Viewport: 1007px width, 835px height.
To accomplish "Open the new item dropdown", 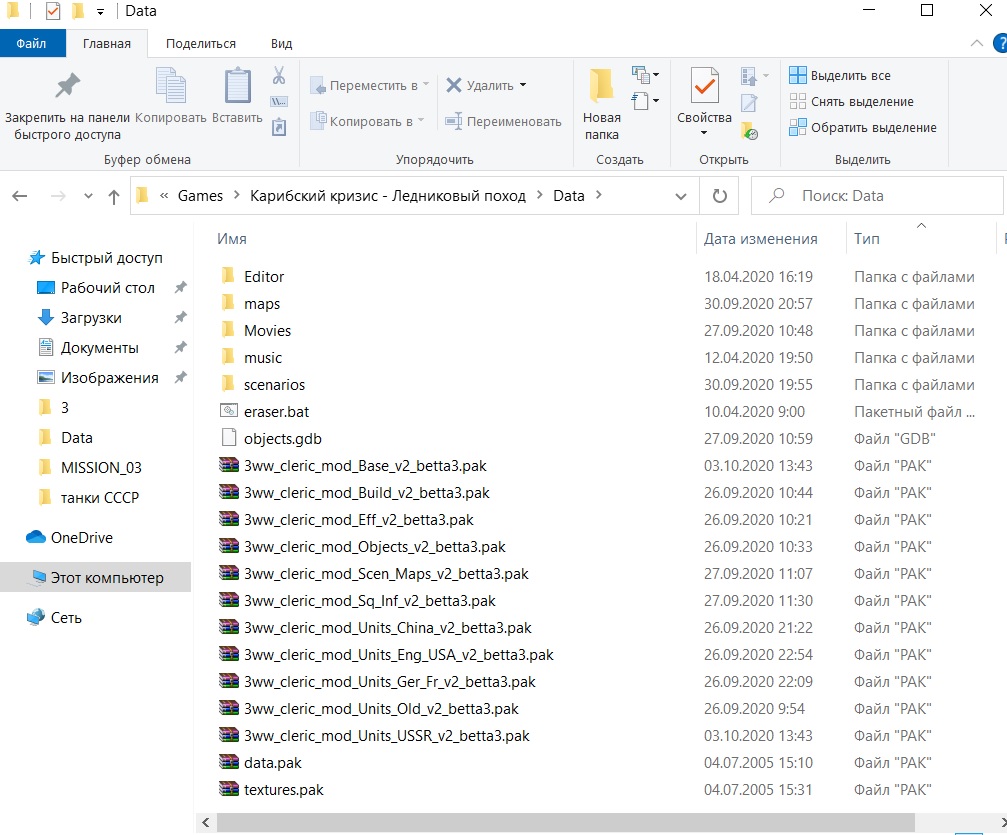I will [x=645, y=75].
